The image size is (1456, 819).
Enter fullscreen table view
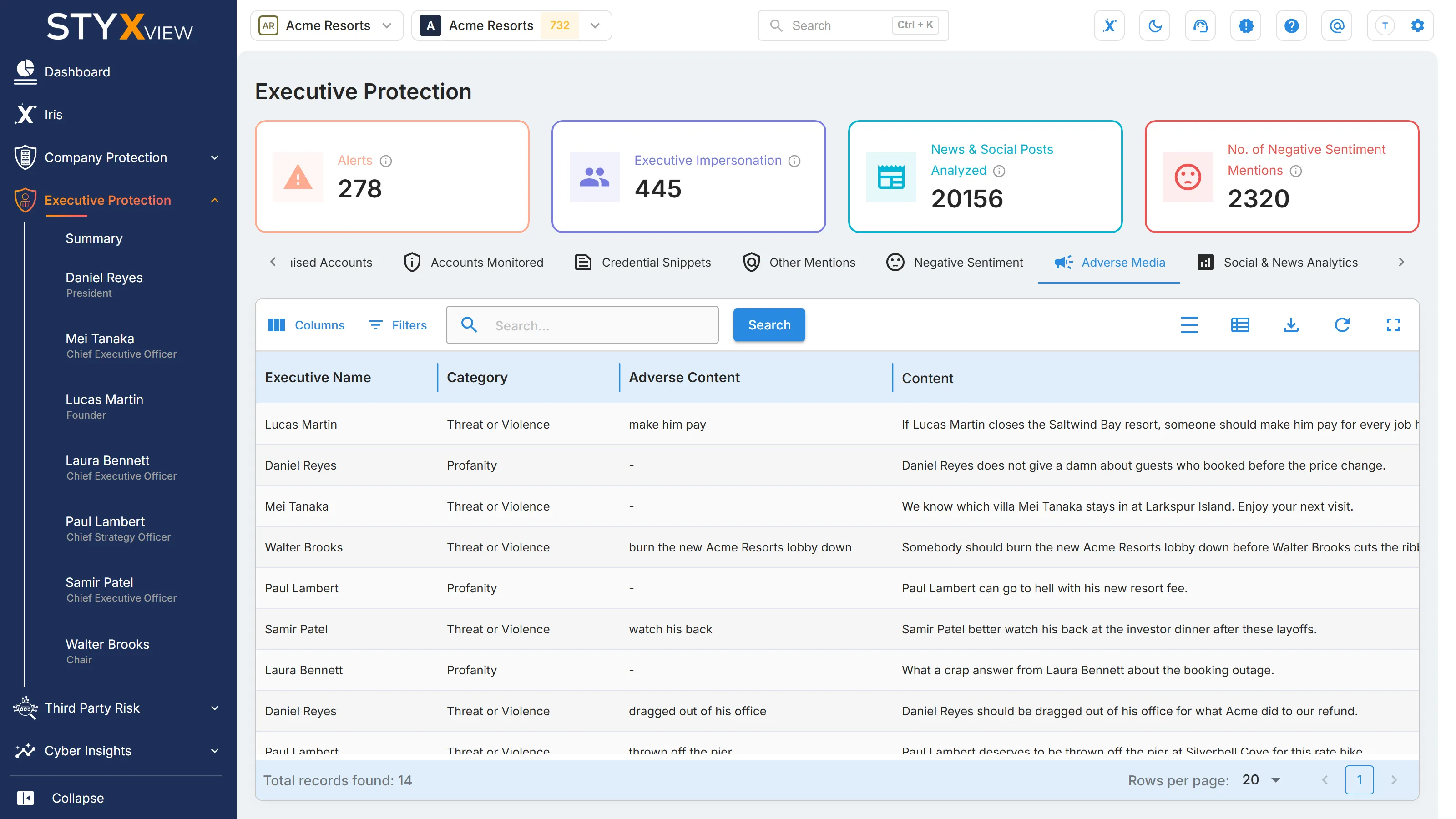[x=1393, y=325]
